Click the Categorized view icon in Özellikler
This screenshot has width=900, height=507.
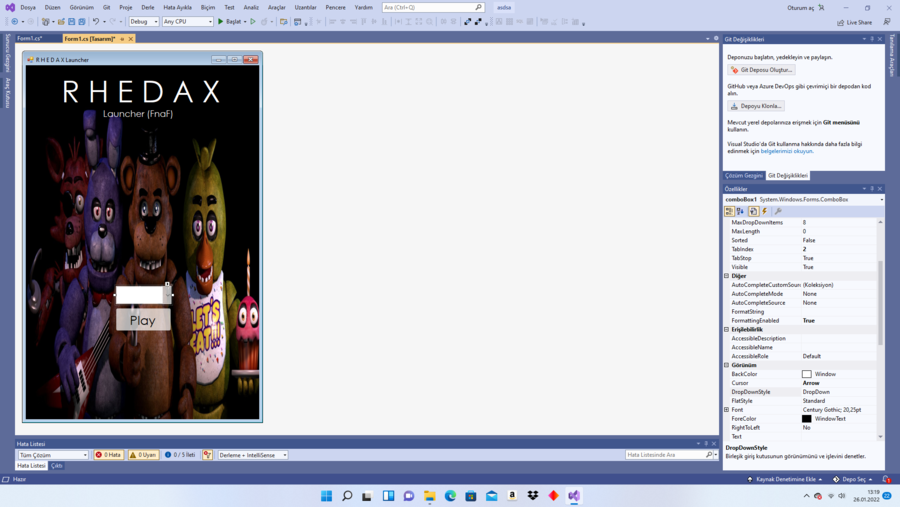(x=730, y=211)
